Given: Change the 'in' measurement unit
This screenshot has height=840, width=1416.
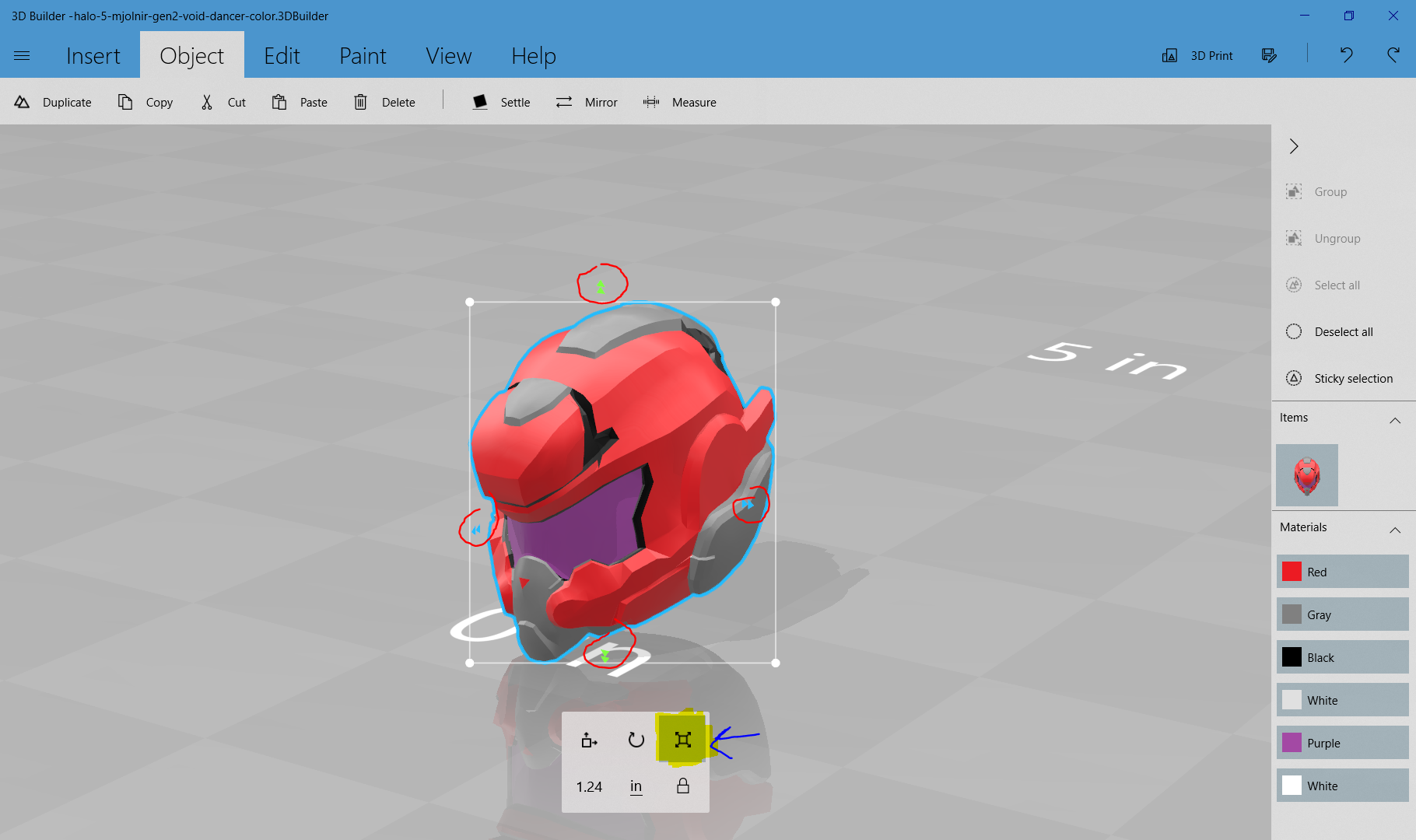Looking at the screenshot, I should [636, 786].
